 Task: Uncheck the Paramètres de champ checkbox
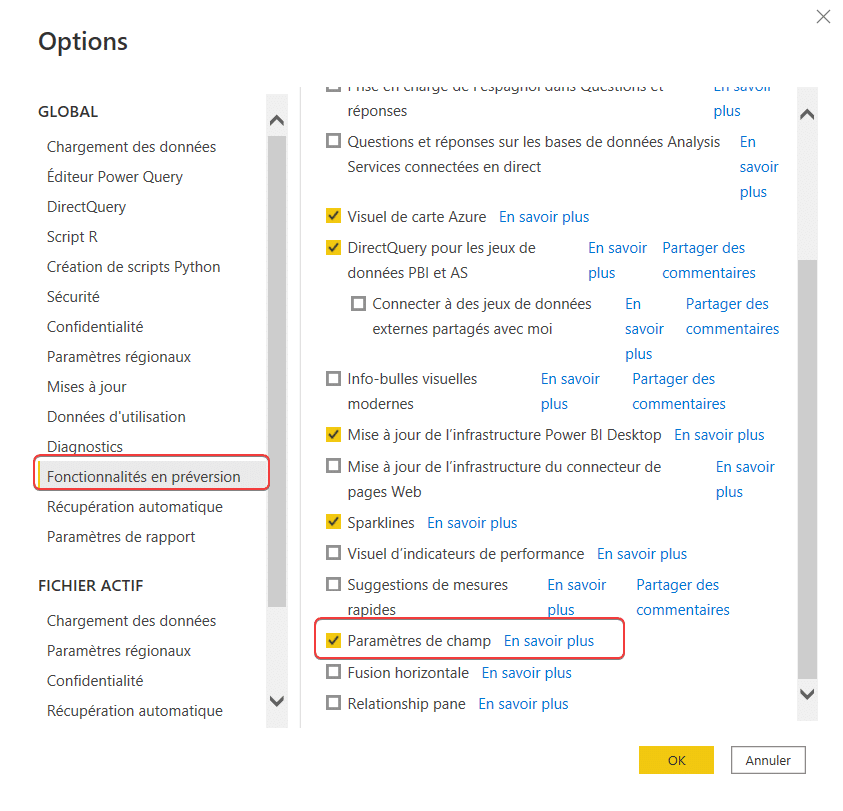pos(333,641)
